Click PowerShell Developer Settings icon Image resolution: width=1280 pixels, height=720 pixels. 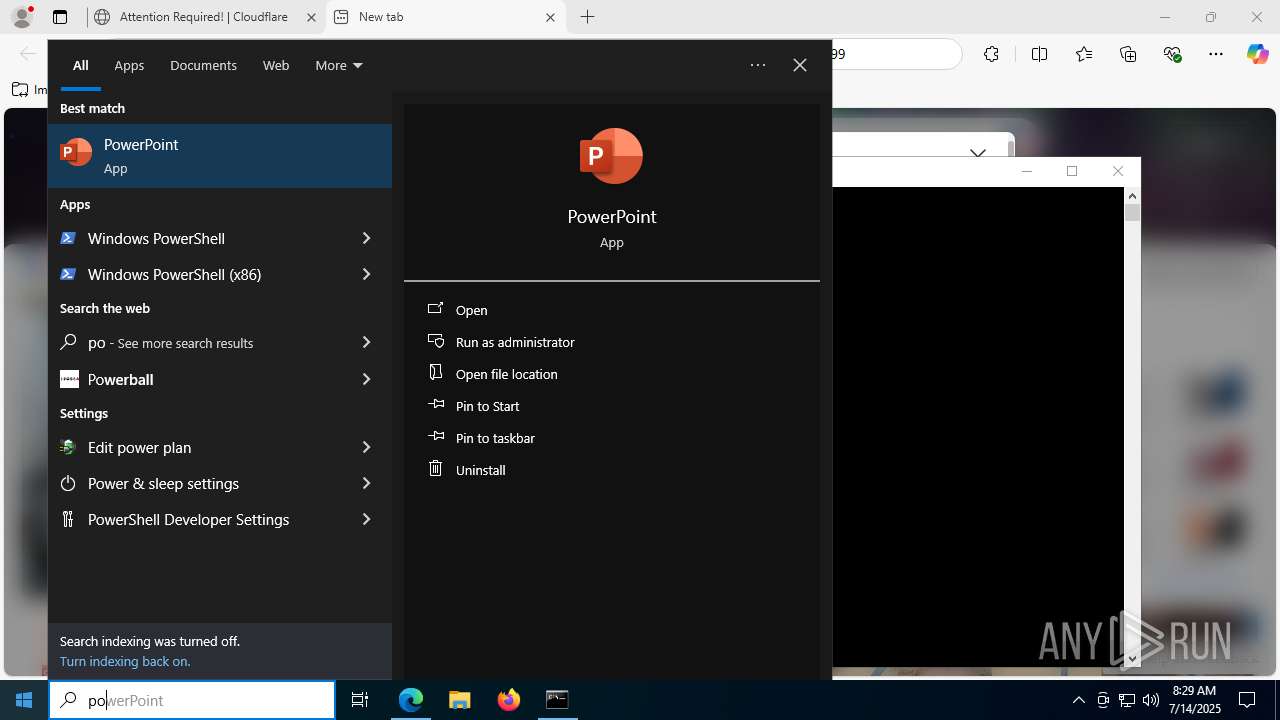(x=68, y=519)
